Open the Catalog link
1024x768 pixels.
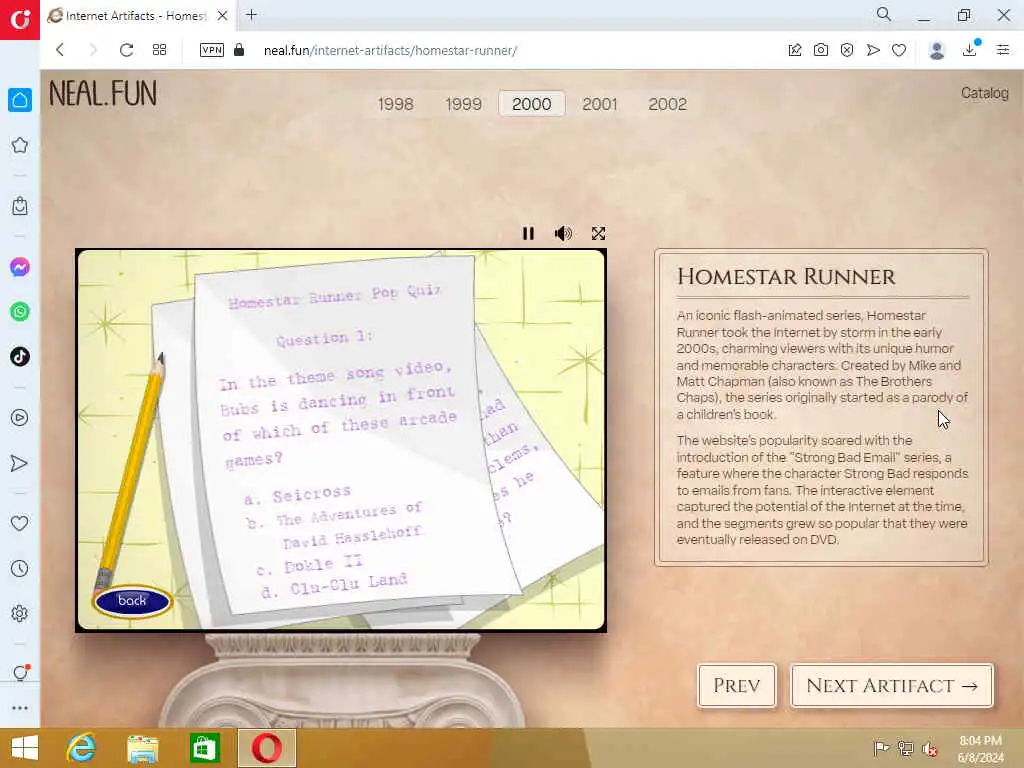click(984, 93)
